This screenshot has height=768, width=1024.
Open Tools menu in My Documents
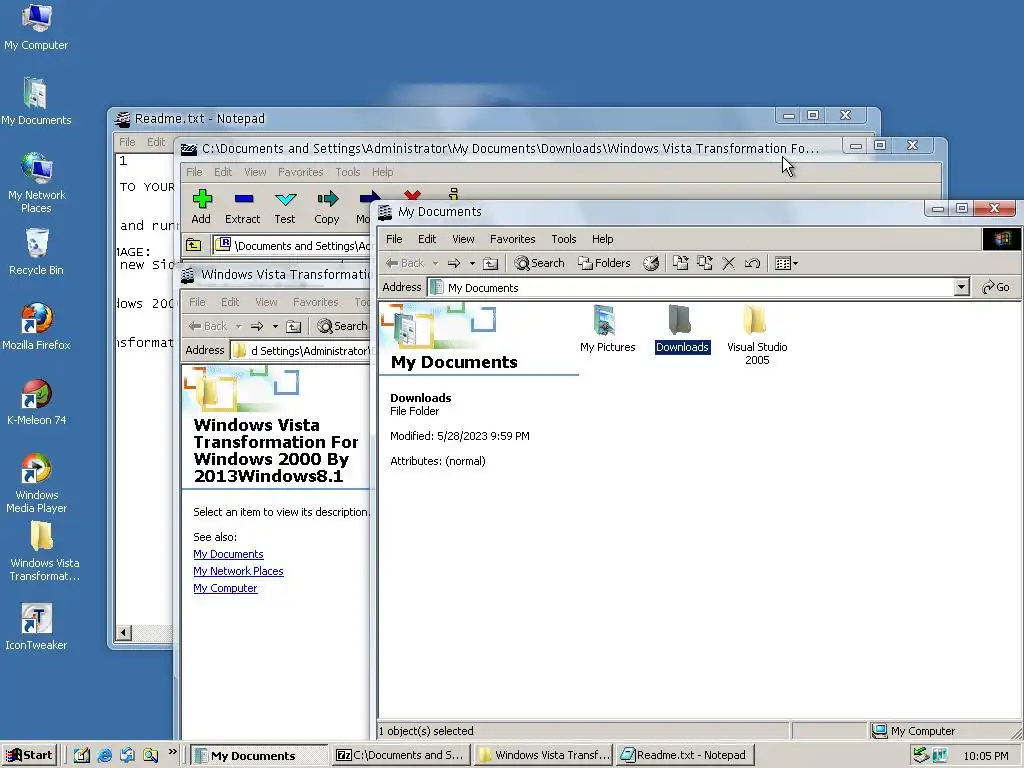click(x=564, y=239)
